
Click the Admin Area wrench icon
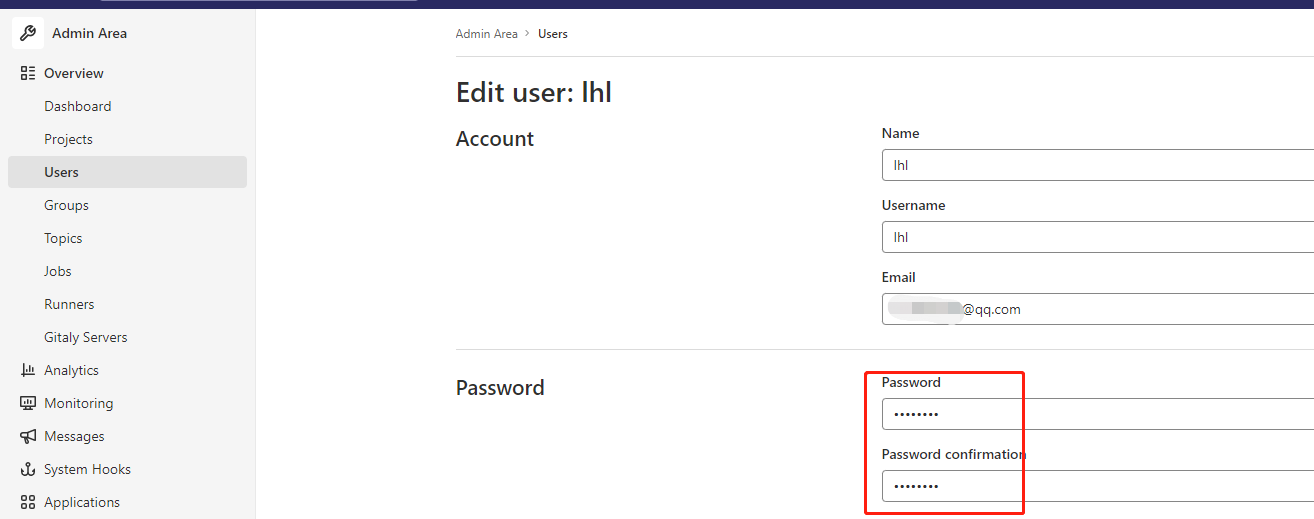tap(28, 33)
